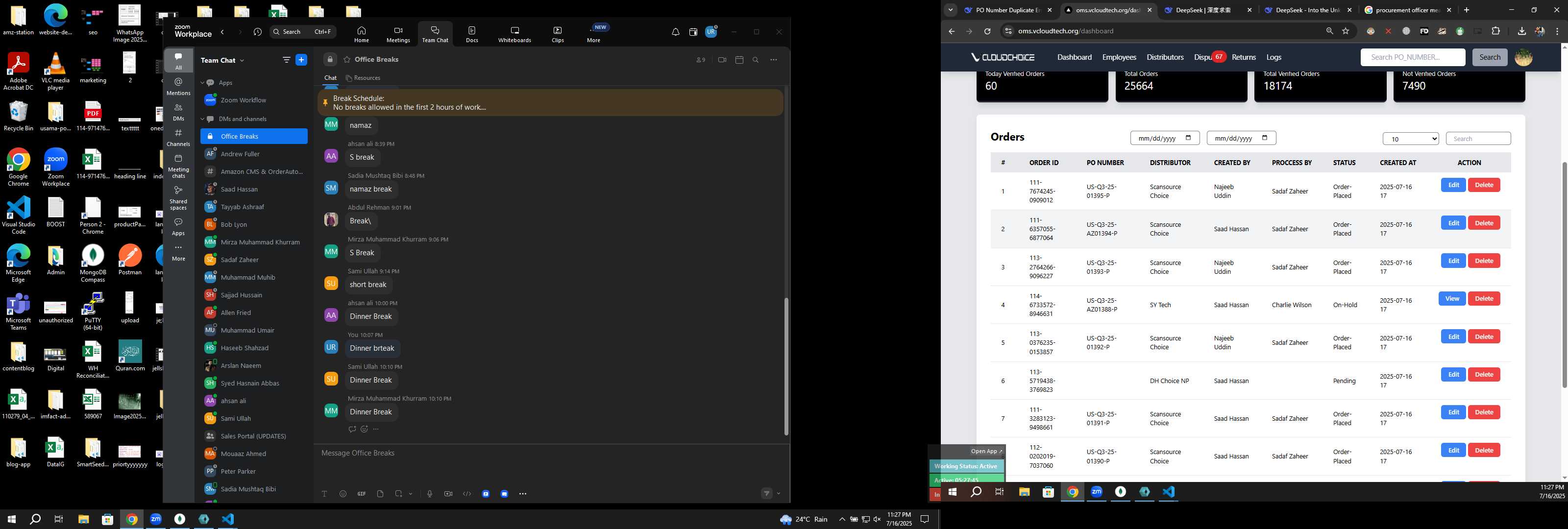Click Search PO_NUMBER input field
Screen dimensions: 1568x529
[1412, 57]
